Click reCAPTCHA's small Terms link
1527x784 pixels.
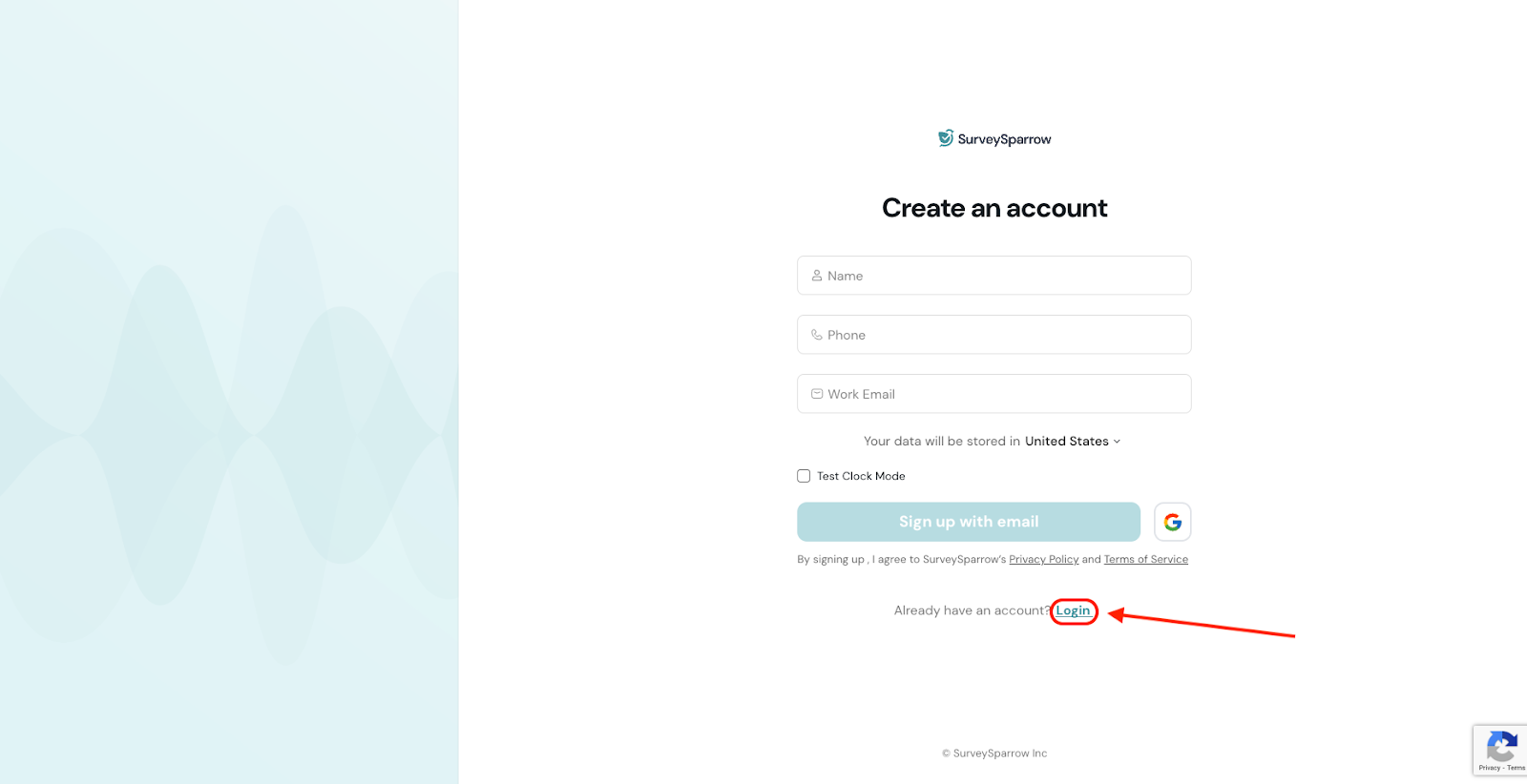[x=1516, y=768]
